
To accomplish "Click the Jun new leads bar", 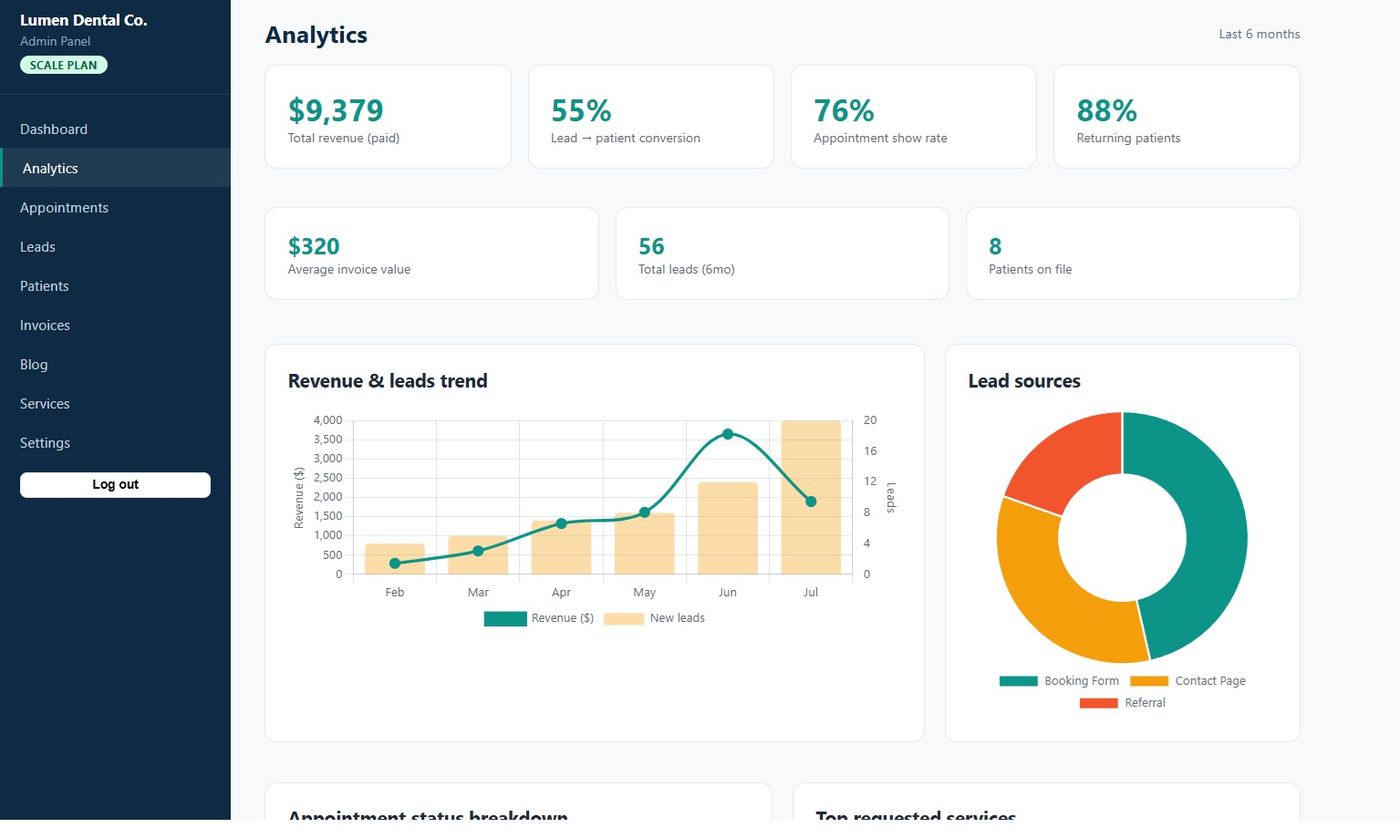I will pos(728,528).
